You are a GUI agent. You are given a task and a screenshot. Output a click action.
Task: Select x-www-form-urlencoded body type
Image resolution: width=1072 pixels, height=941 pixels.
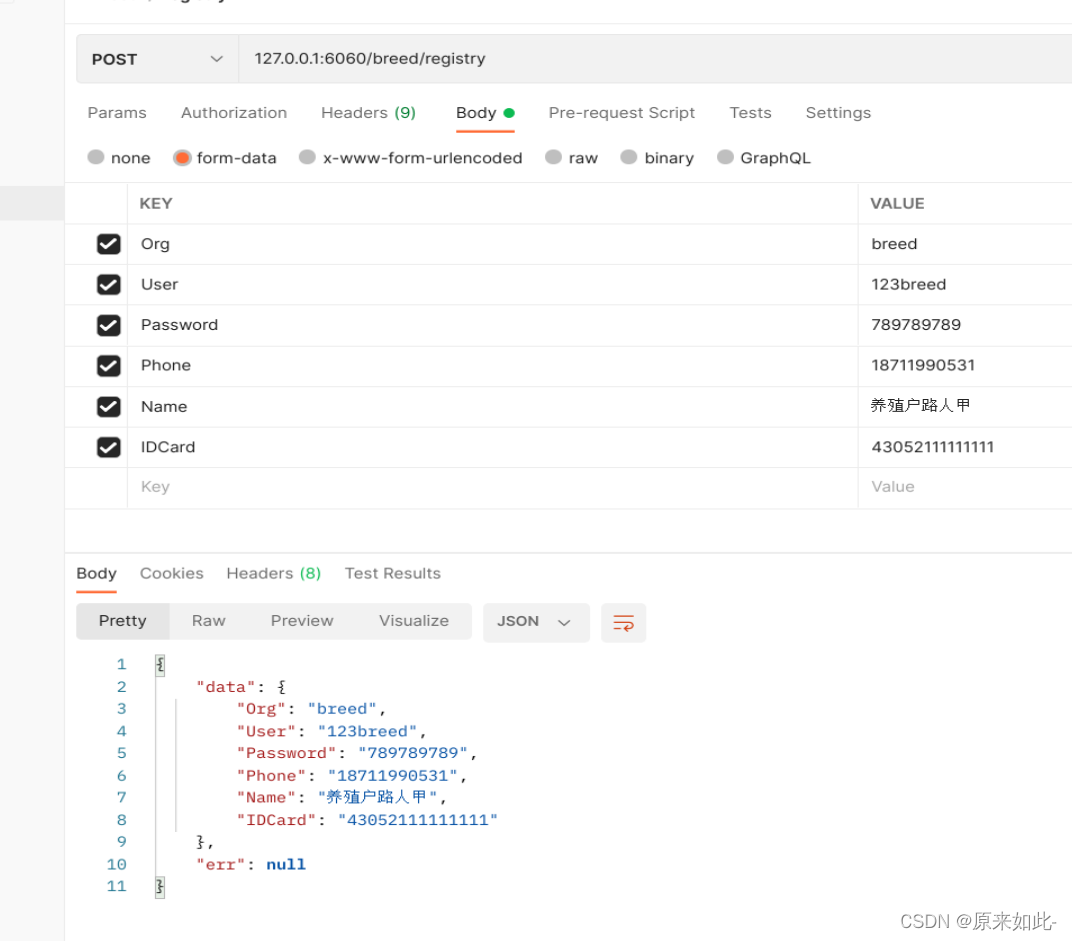click(308, 157)
